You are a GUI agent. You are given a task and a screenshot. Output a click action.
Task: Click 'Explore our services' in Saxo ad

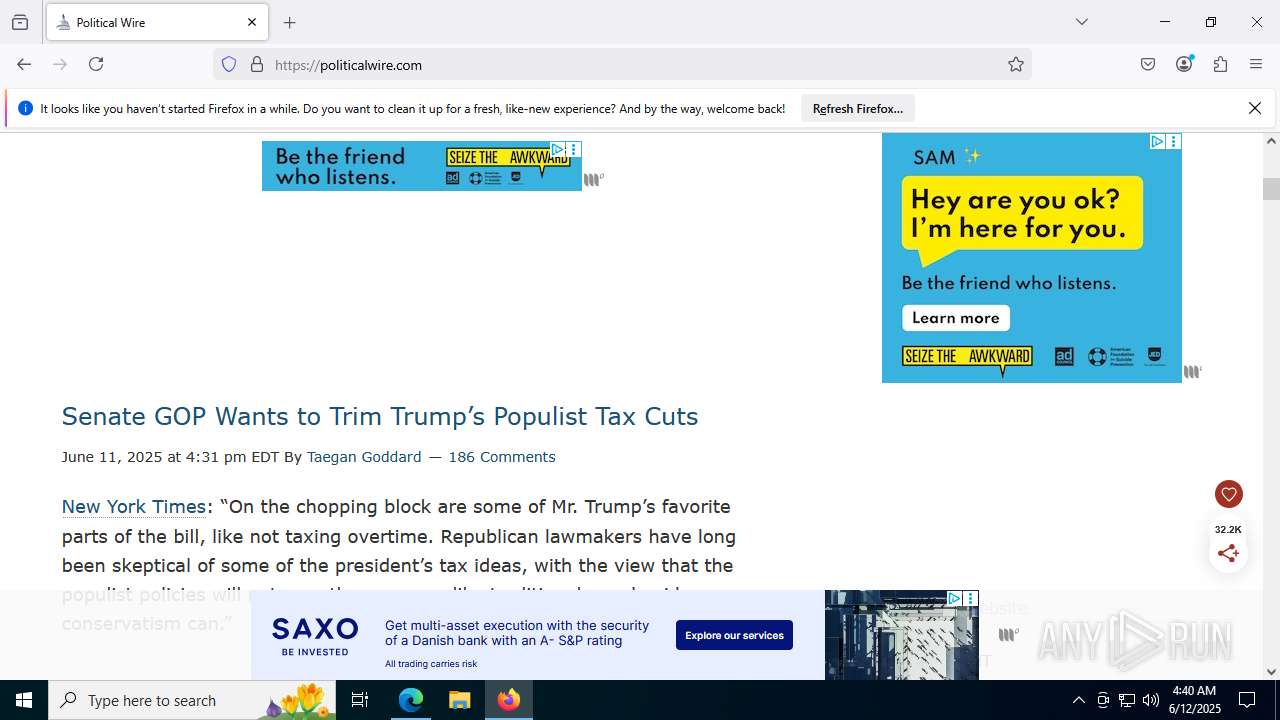734,635
